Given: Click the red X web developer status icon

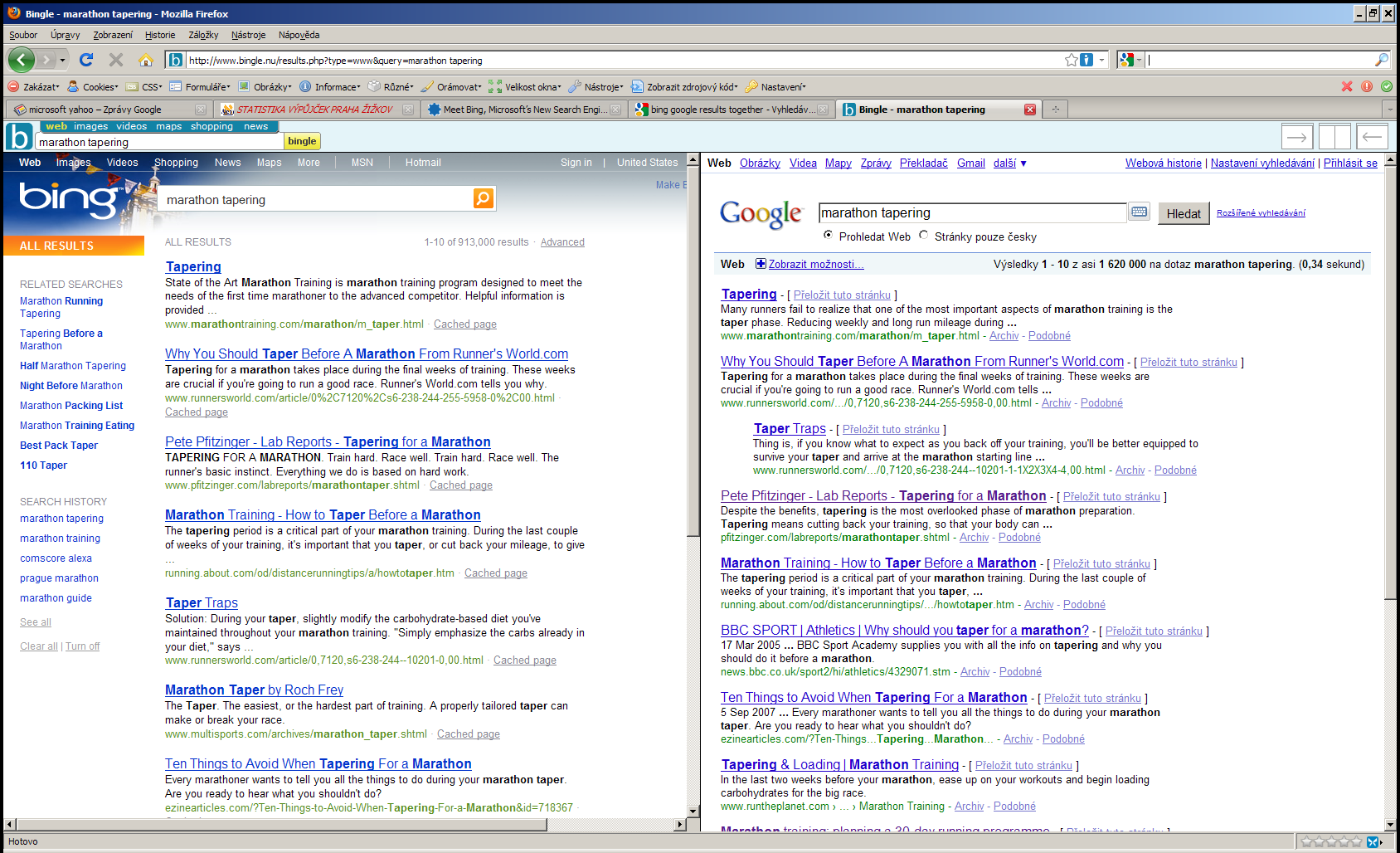Looking at the screenshot, I should [x=1347, y=86].
